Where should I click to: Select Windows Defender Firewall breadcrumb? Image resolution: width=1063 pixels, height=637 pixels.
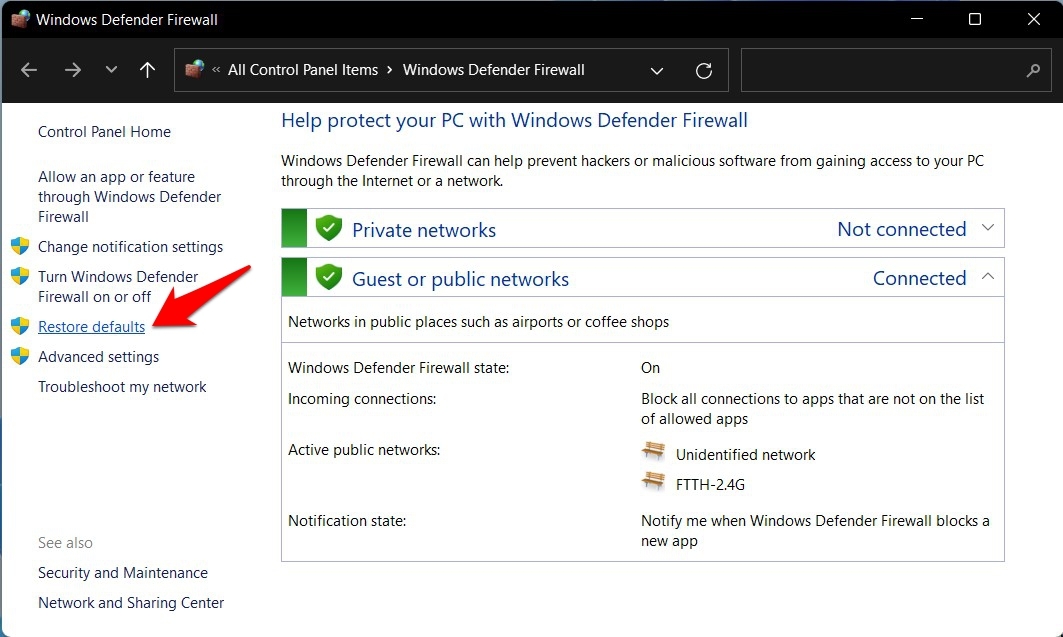click(493, 70)
